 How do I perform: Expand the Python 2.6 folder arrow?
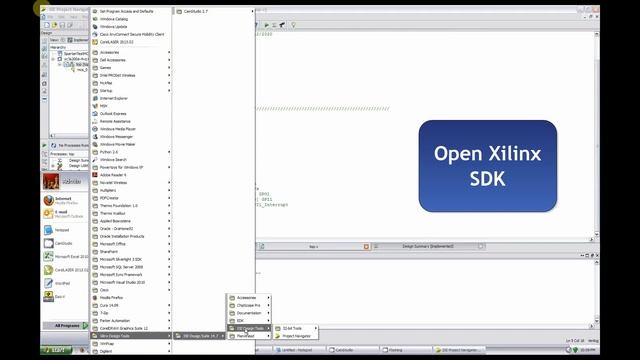click(169, 152)
